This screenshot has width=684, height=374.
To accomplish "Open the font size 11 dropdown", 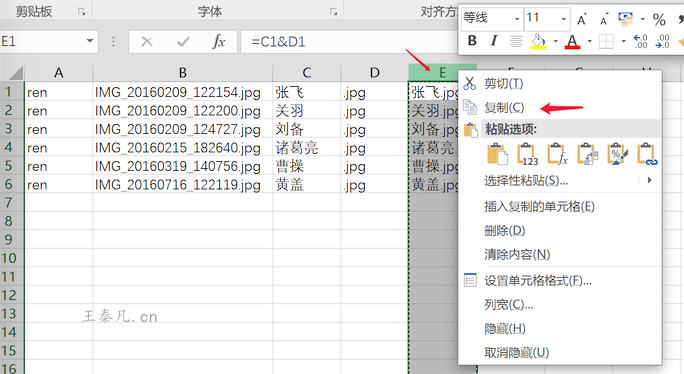I will 563,19.
